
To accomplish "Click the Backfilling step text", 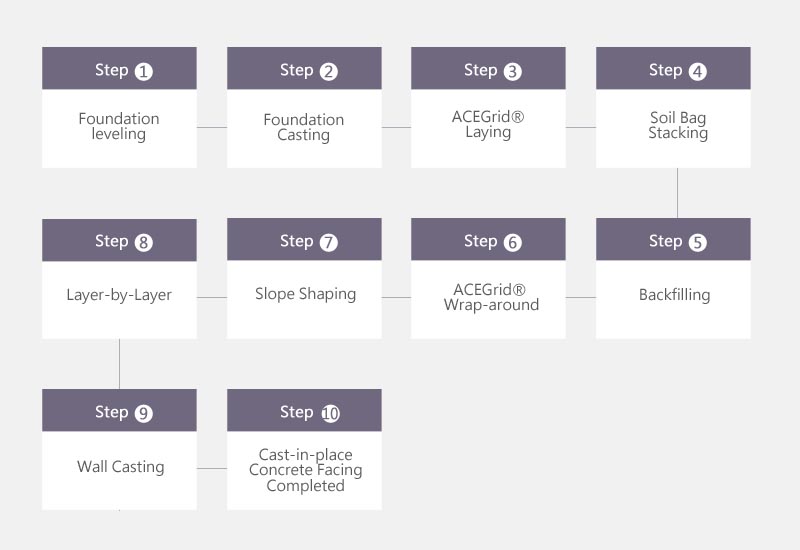I will [674, 295].
